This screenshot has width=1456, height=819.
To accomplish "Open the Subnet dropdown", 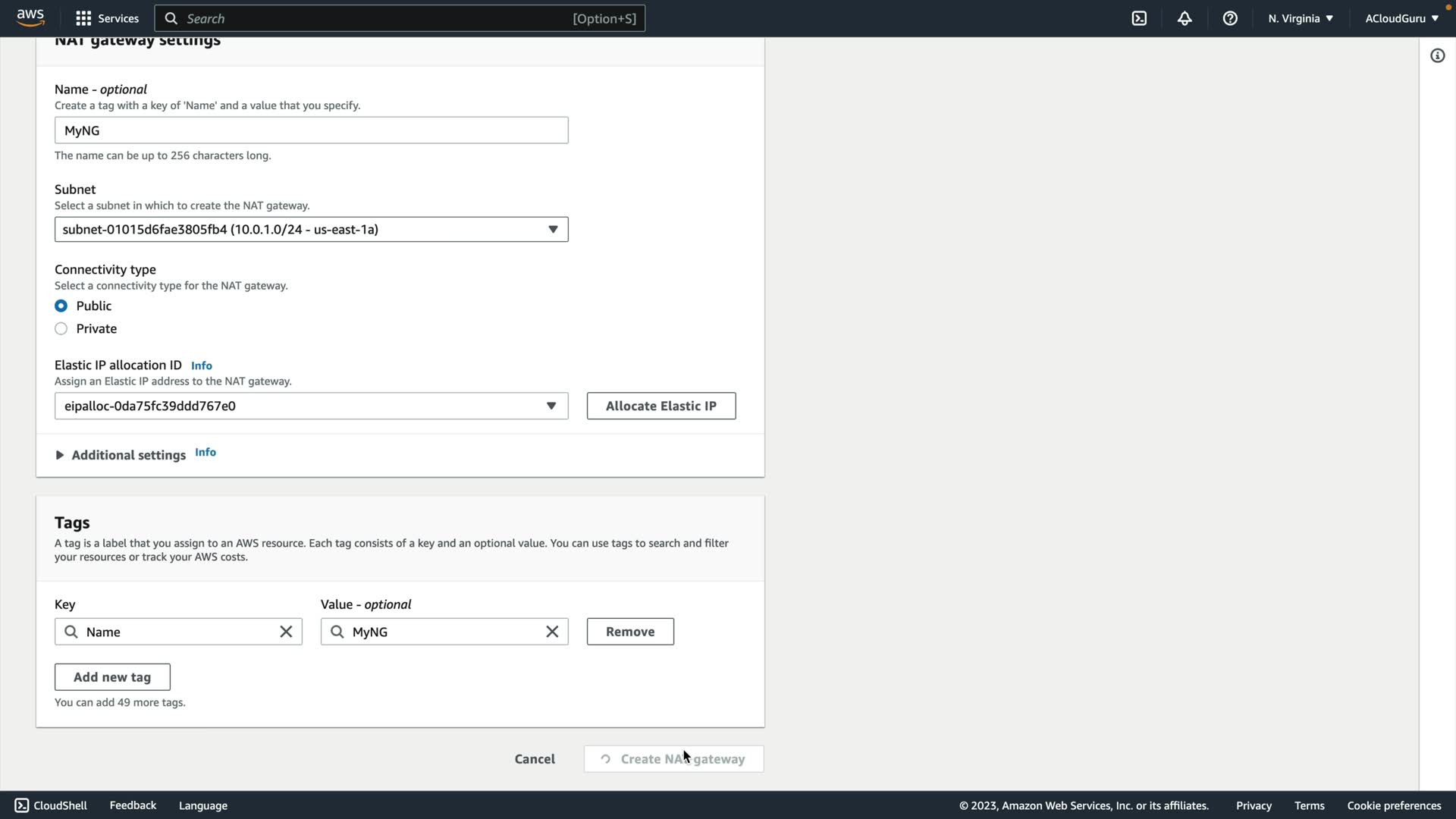I will pos(311,229).
